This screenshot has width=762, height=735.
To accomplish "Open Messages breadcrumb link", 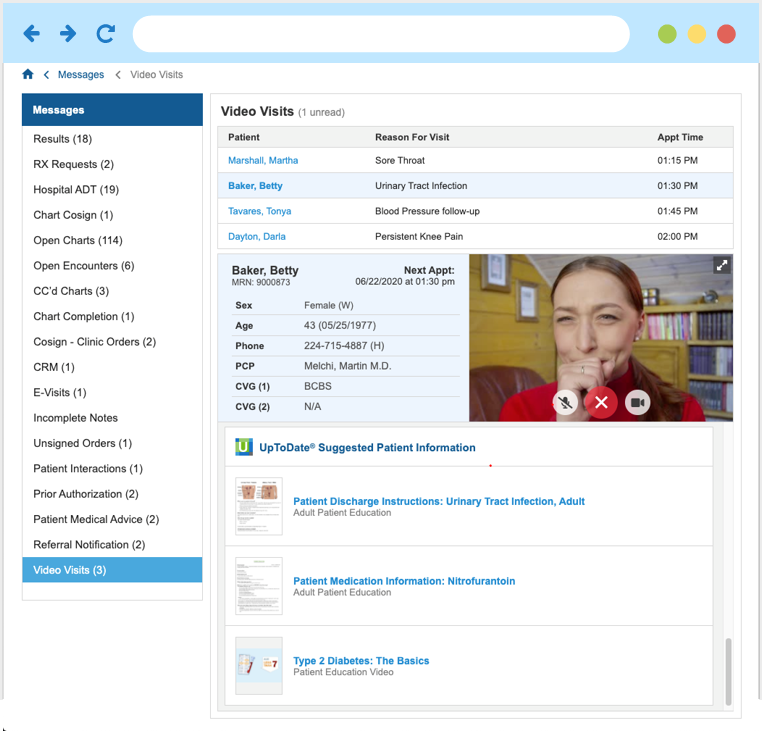I will click(x=81, y=75).
